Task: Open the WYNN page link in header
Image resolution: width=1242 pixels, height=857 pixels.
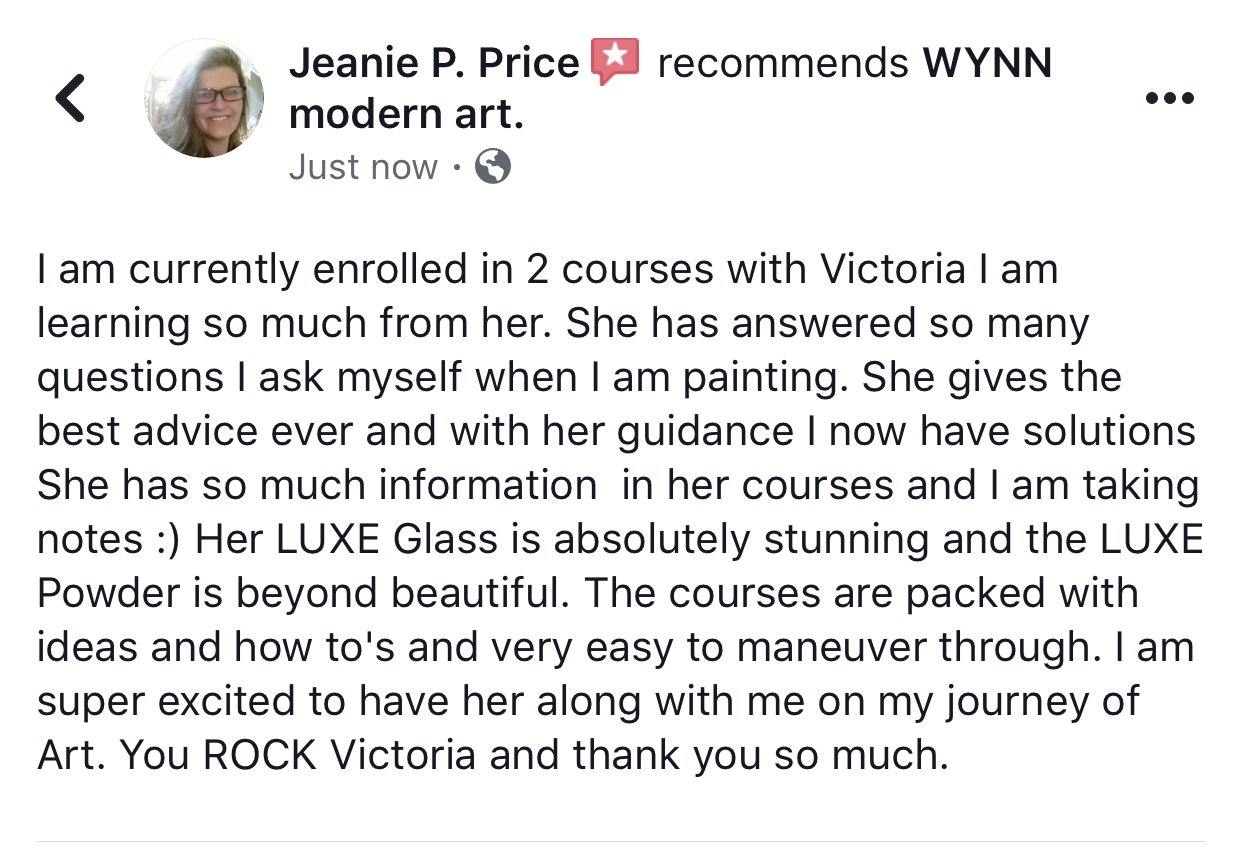Action: 986,64
